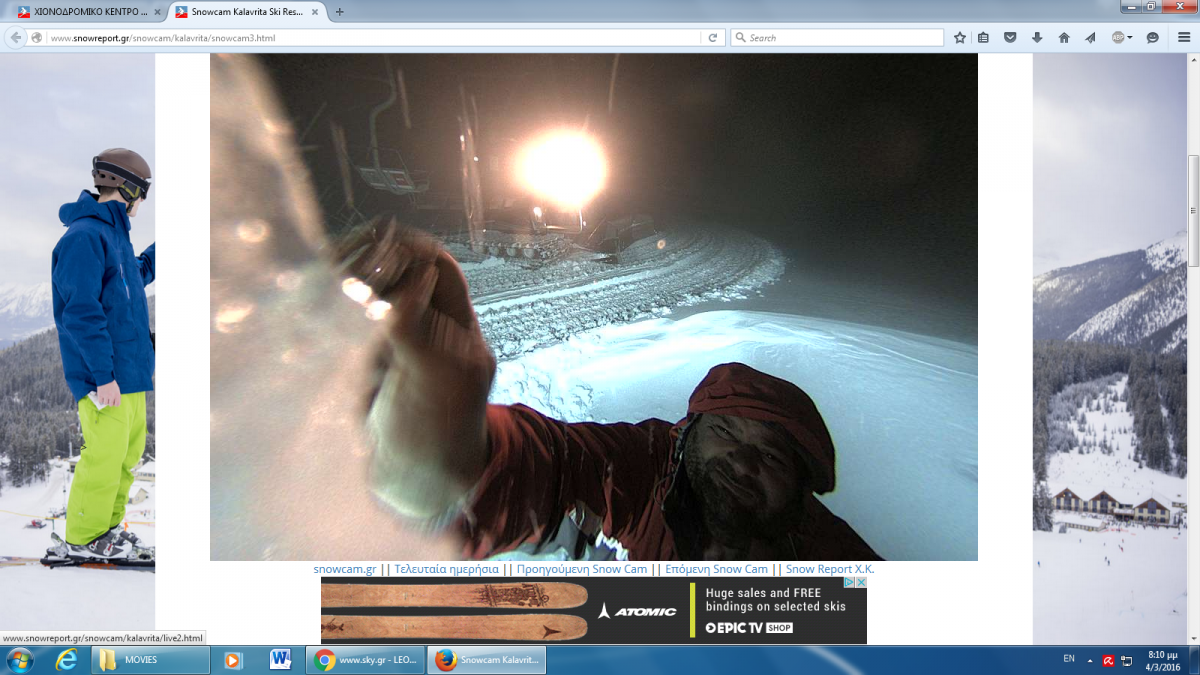Click the snowcam night image
Viewport: 1200px width, 675px height.
coord(593,307)
